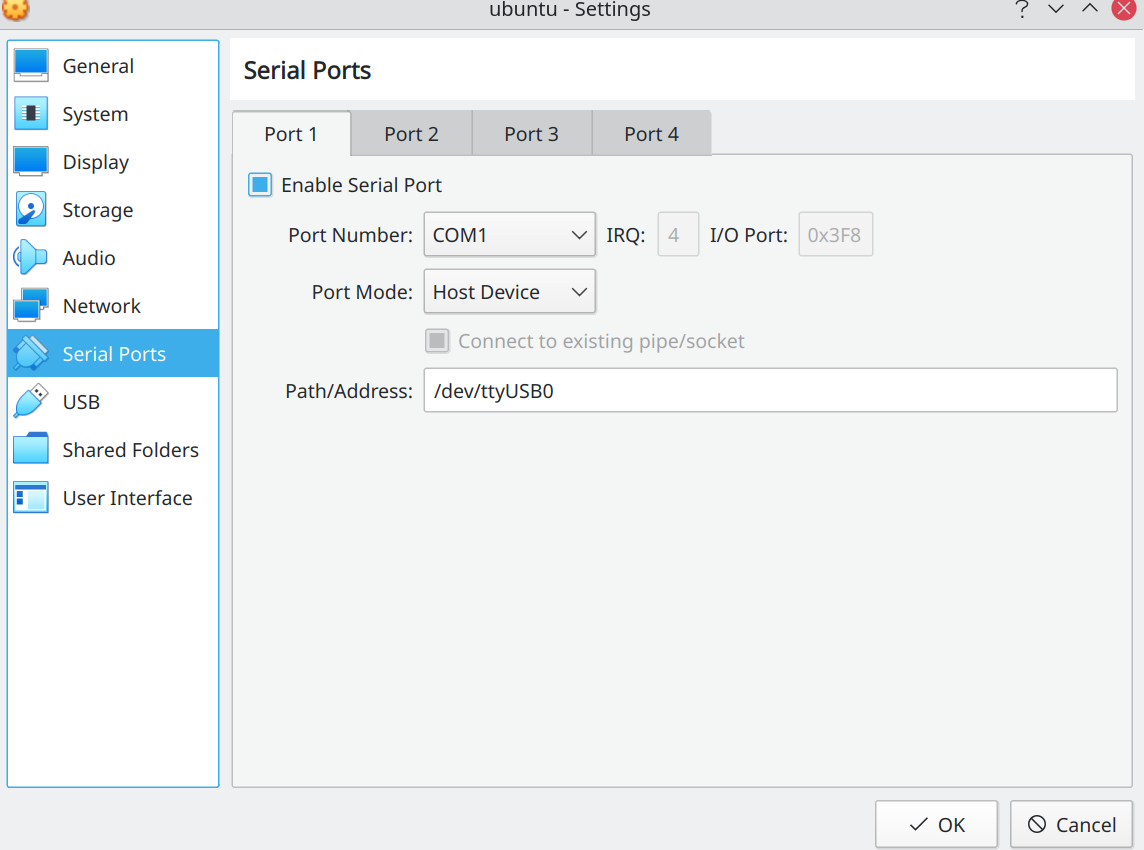The image size is (1144, 850).
Task: Go to Display settings
Action: click(x=113, y=162)
